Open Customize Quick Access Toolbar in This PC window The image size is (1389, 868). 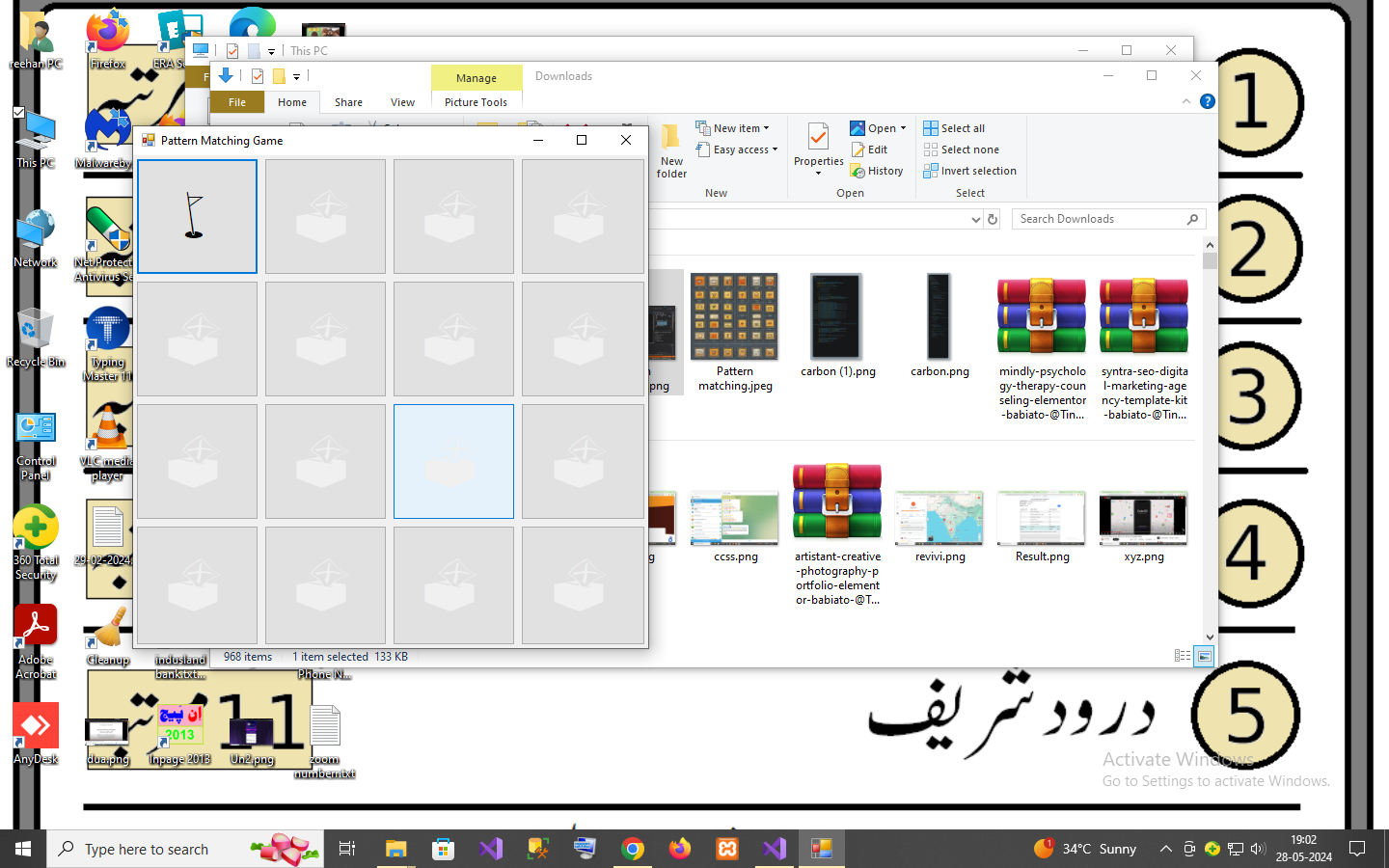pyautogui.click(x=271, y=51)
